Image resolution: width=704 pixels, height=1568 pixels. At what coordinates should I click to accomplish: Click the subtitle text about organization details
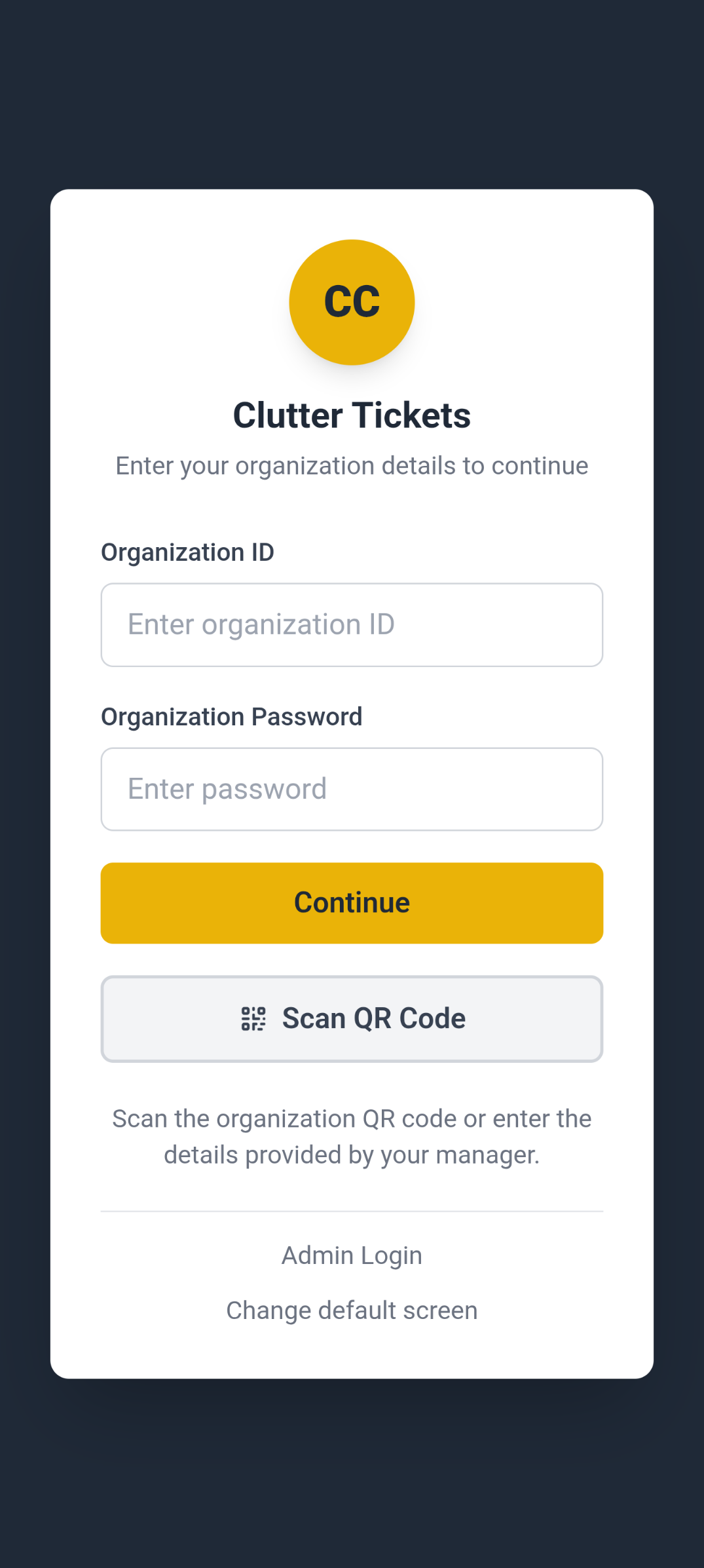352,465
